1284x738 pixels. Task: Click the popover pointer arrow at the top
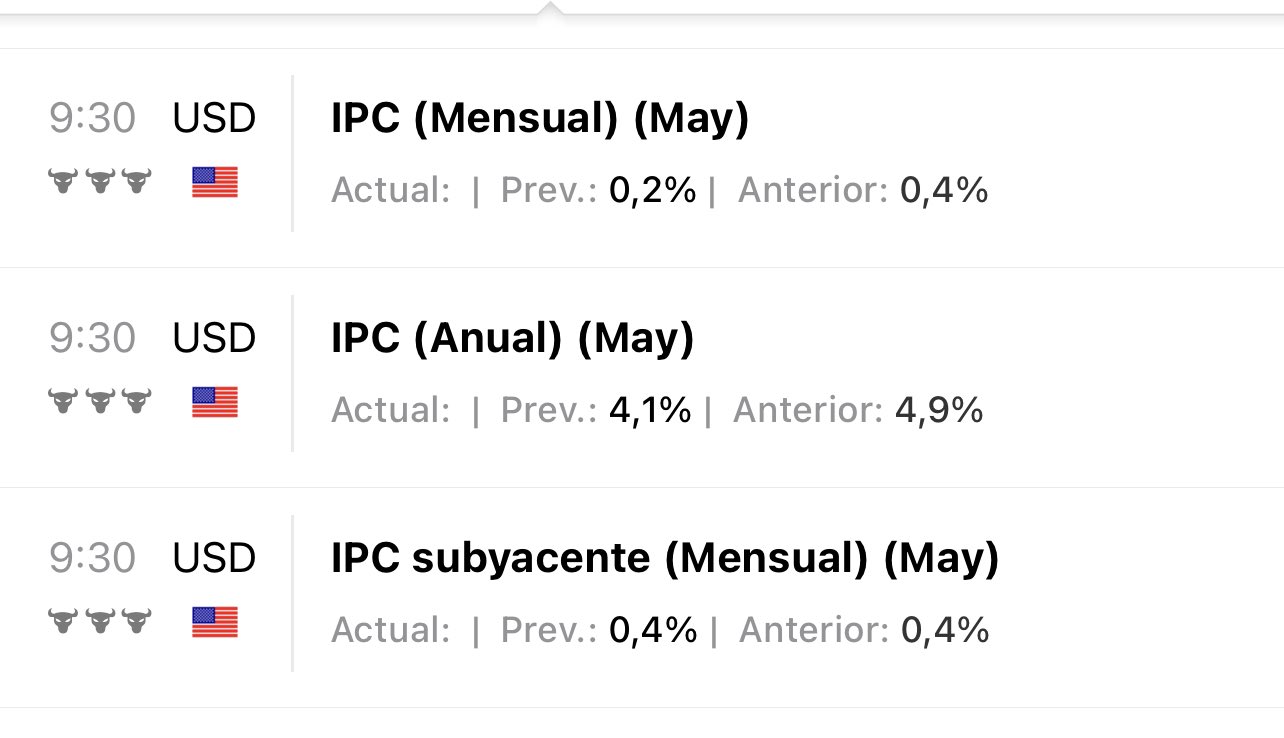coord(549,8)
